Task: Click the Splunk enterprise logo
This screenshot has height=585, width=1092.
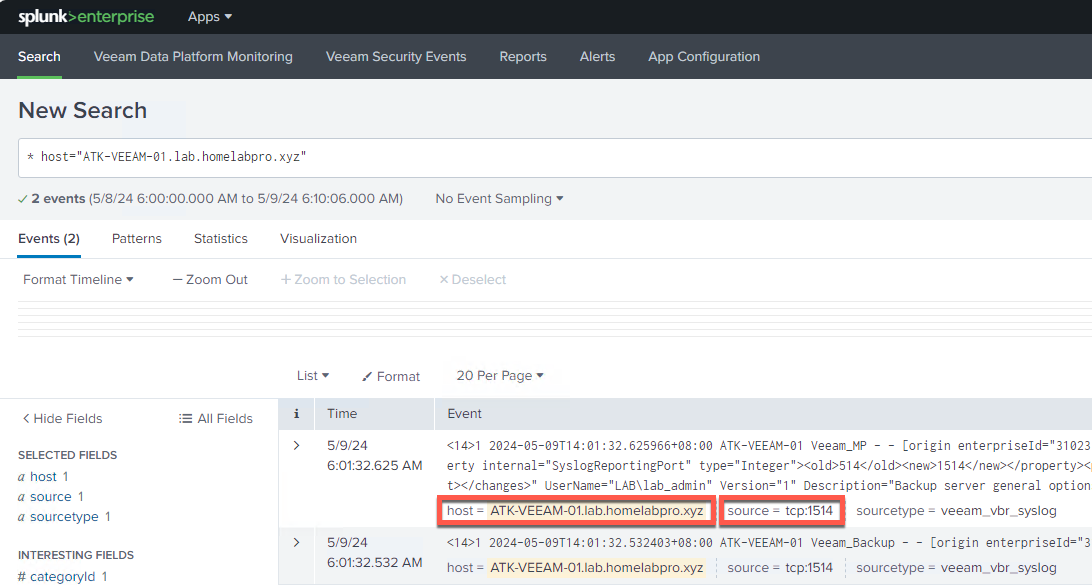Action: [85, 17]
